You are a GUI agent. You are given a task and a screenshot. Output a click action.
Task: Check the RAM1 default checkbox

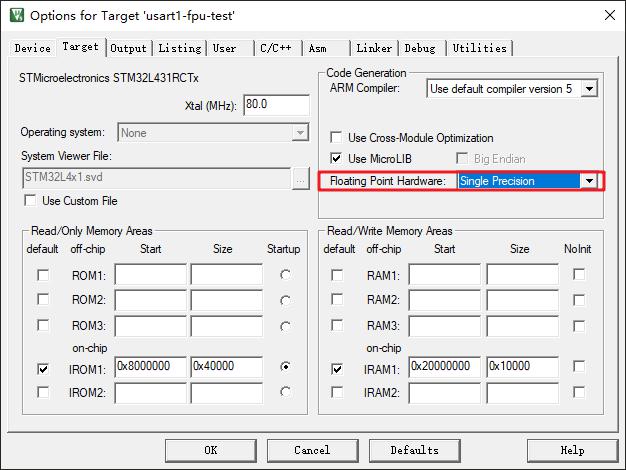[337, 275]
